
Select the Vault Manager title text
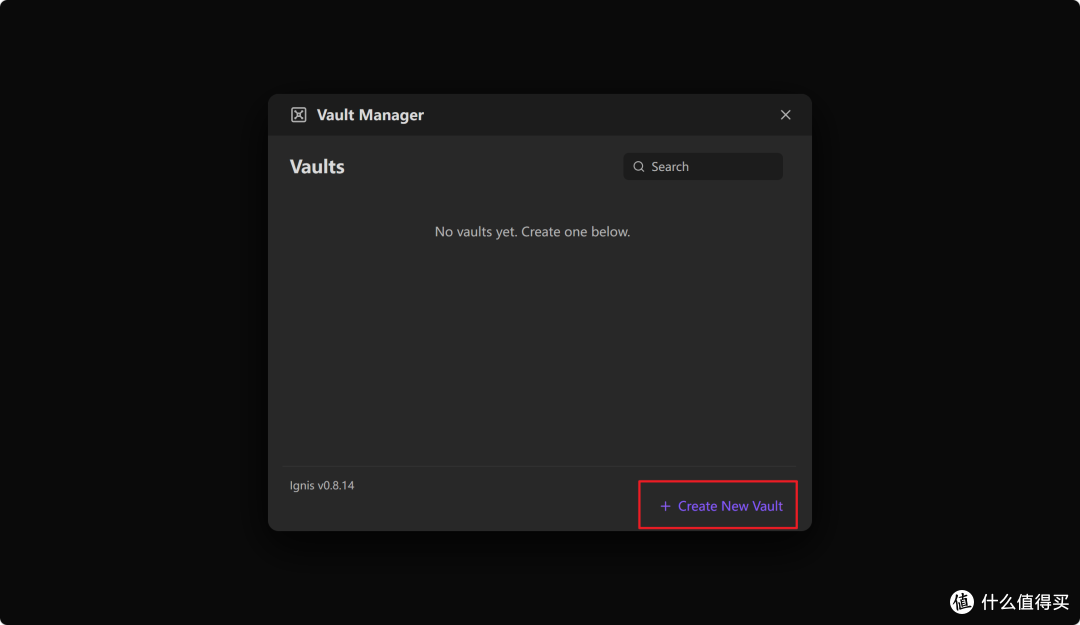pos(370,115)
